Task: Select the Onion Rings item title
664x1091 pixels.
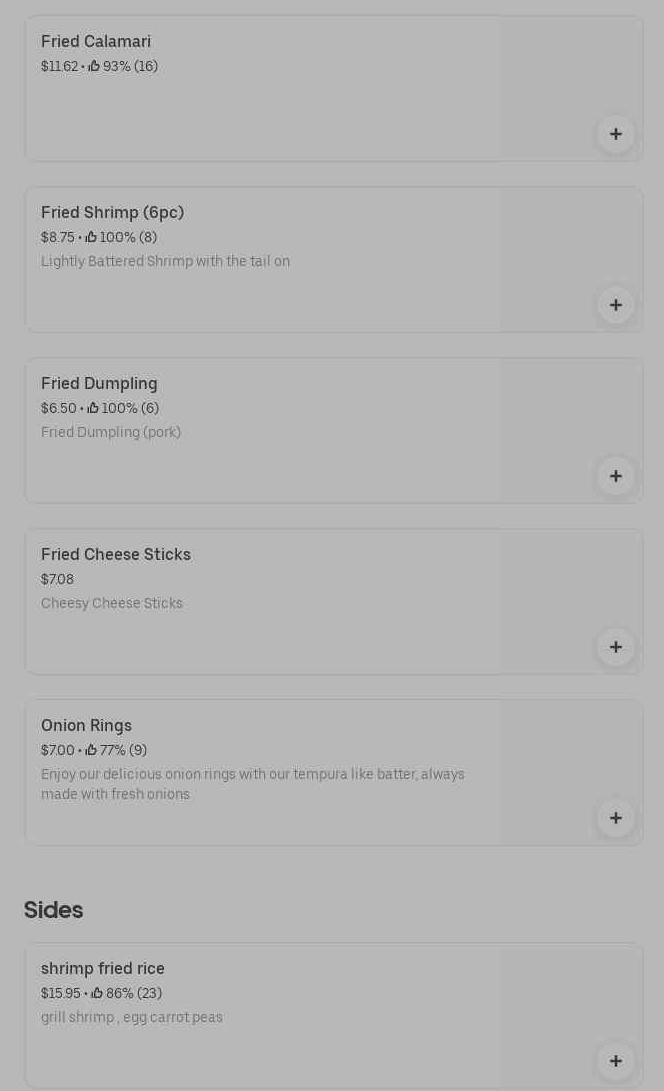Action: point(86,726)
